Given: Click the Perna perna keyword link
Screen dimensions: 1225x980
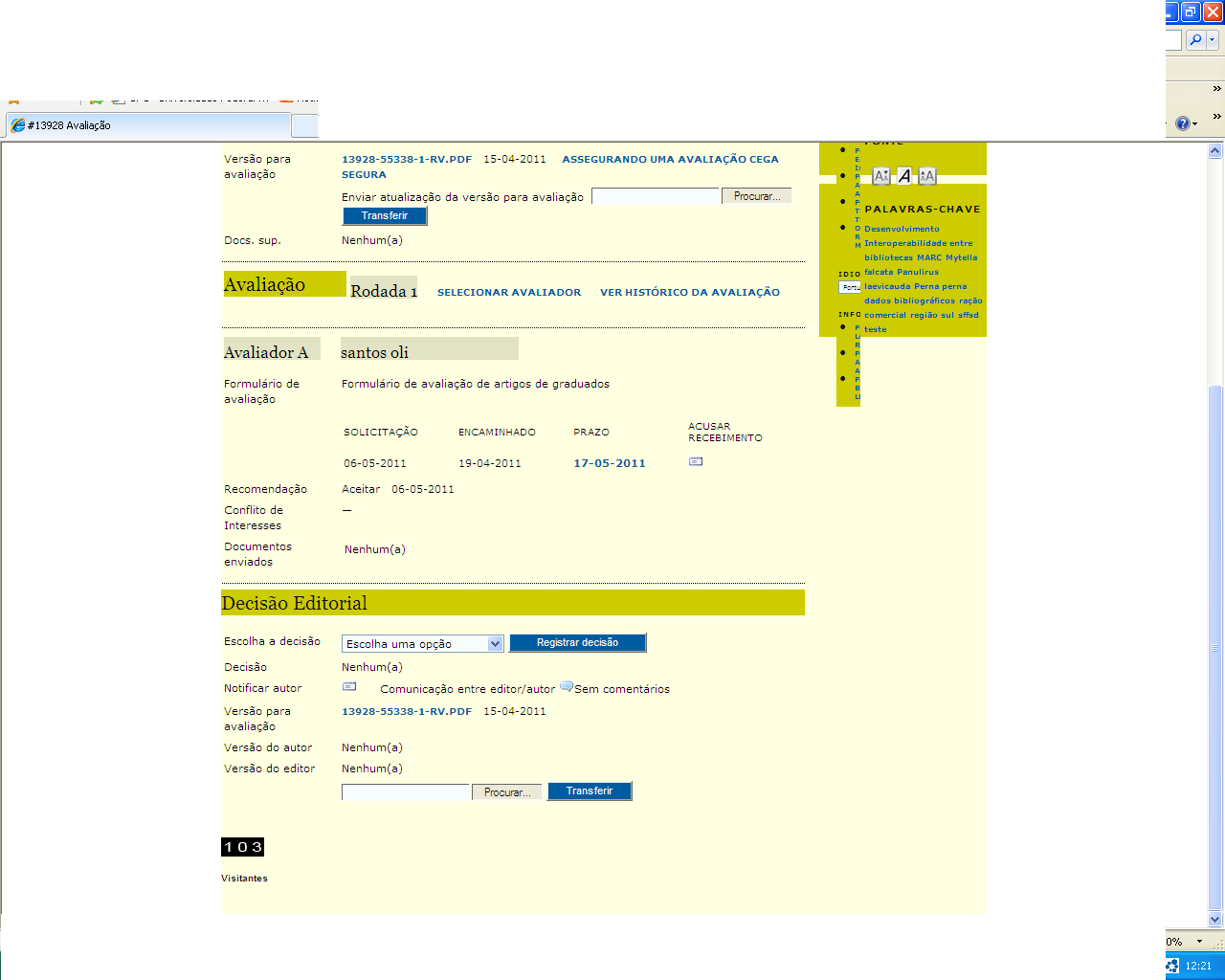Looking at the screenshot, I should pos(940,286).
